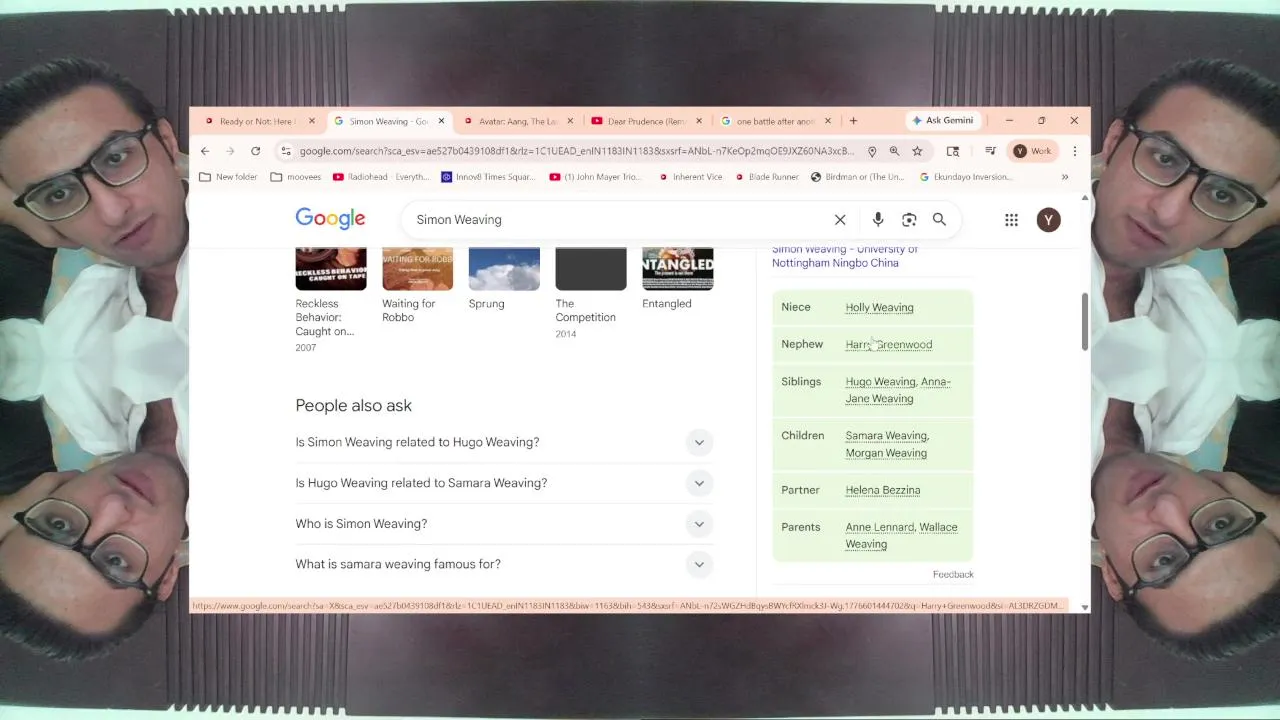Screen dimensions: 1280x720
Task: Open the Work profile button
Action: pyautogui.click(x=1033, y=151)
